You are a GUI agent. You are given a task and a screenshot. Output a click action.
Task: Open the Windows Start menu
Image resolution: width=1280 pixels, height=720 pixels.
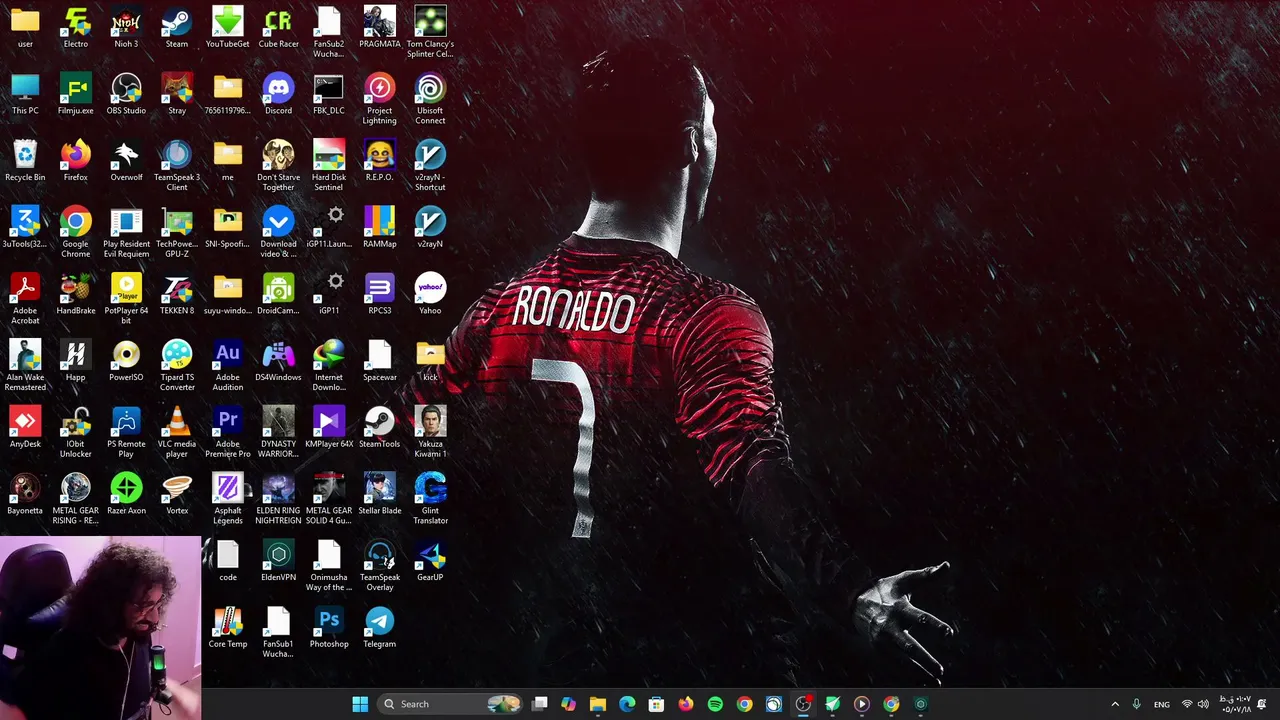[x=360, y=704]
